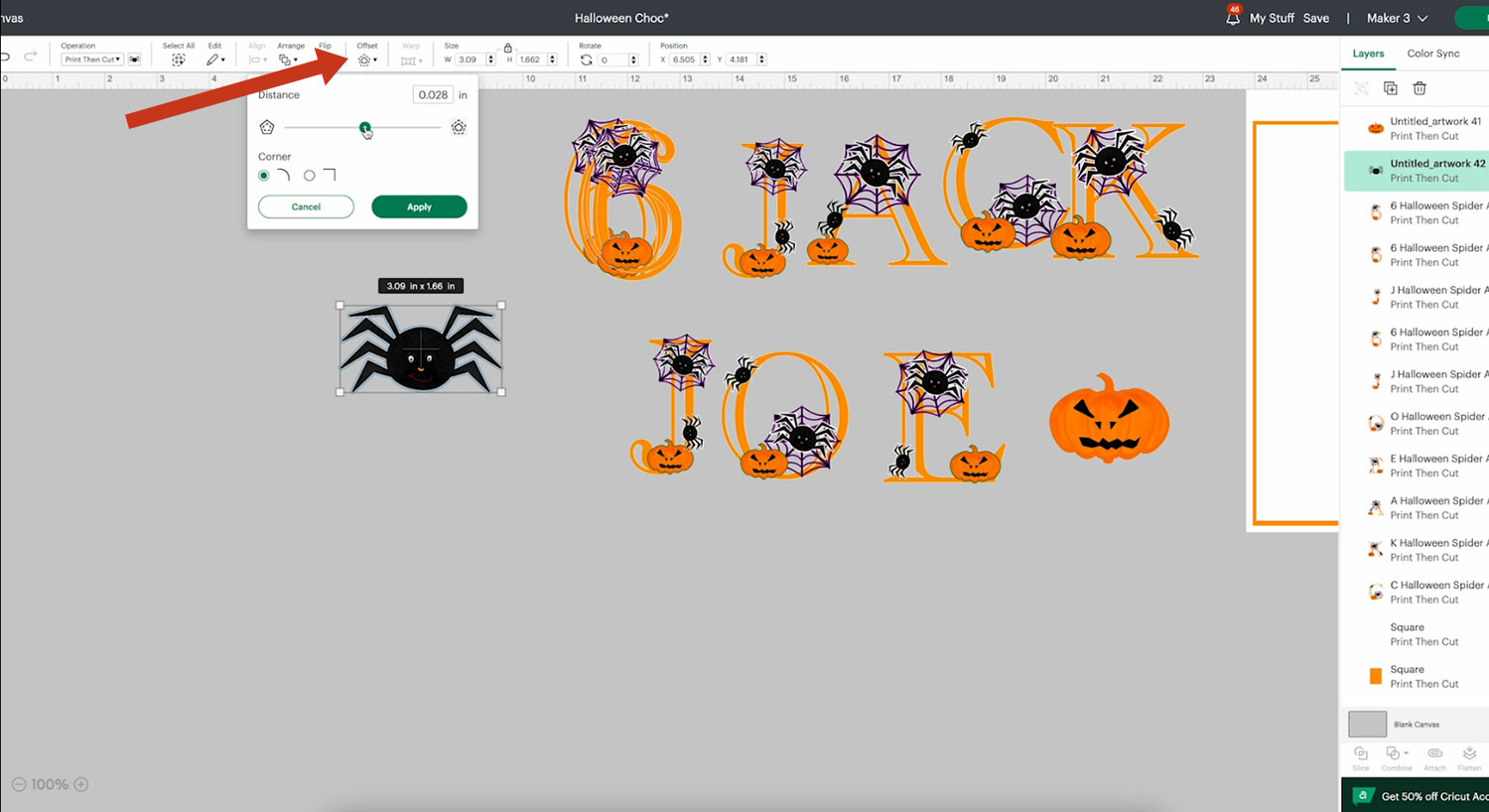Zoom in with the plus icon
The image size is (1489, 812).
click(81, 784)
